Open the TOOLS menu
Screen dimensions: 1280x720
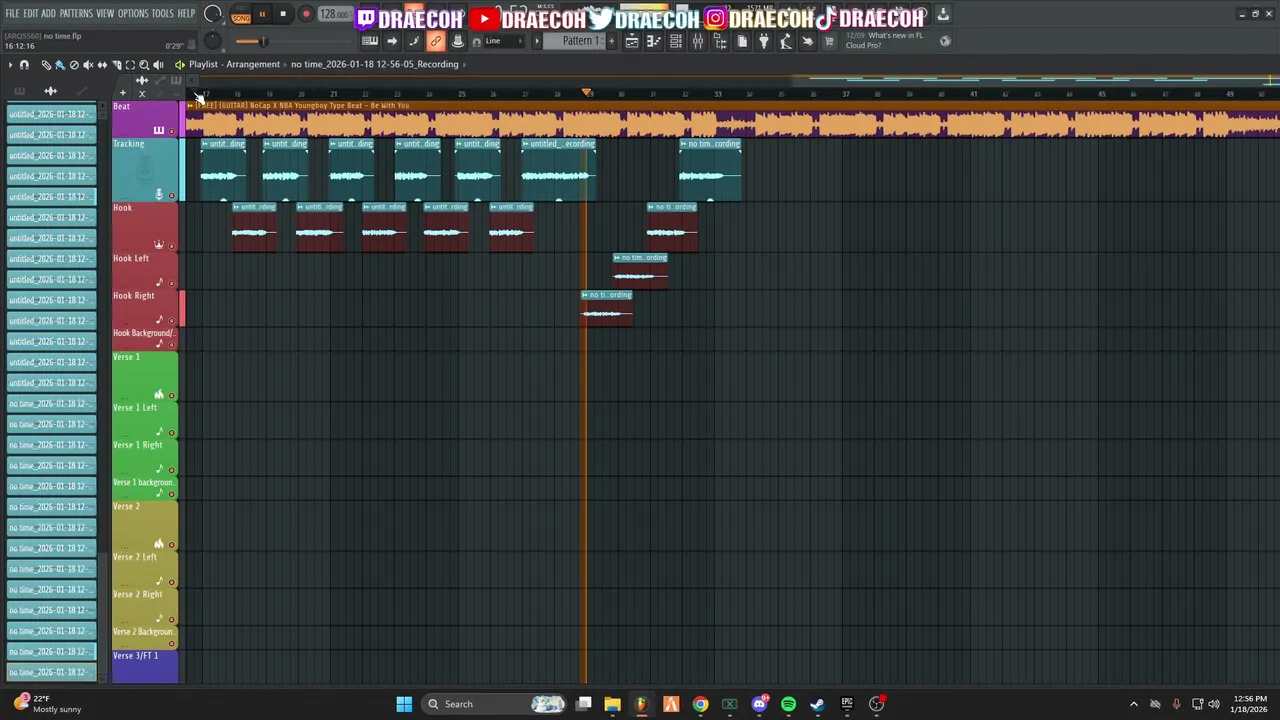point(162,14)
